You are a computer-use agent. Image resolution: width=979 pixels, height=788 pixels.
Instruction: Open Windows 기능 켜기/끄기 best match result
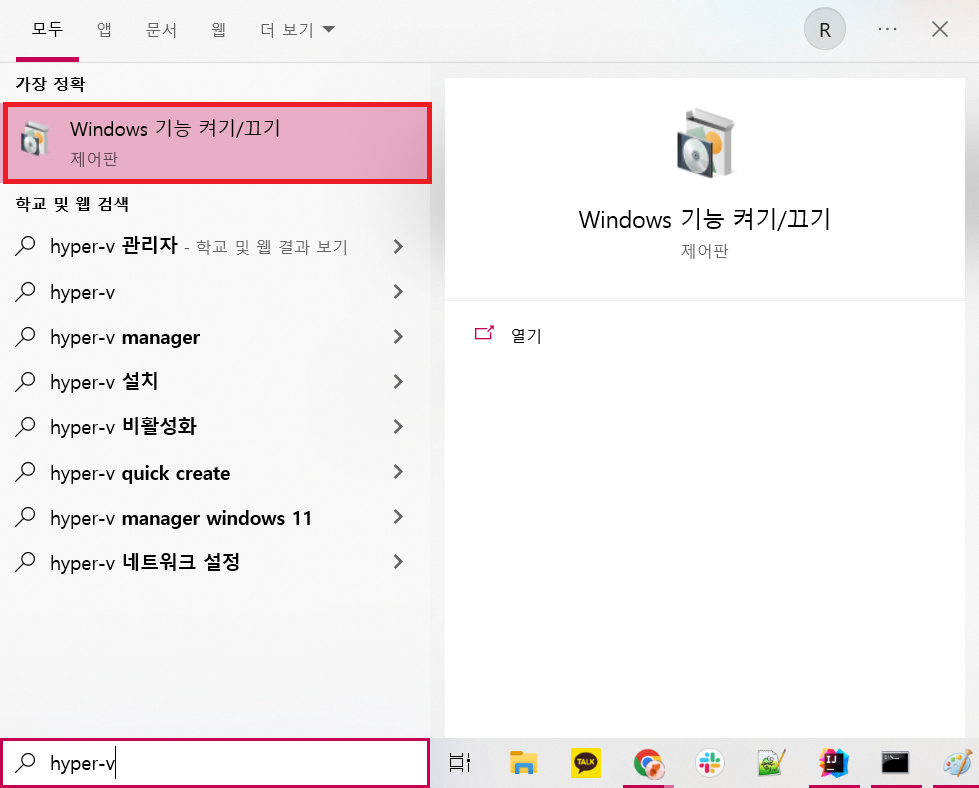pos(217,143)
